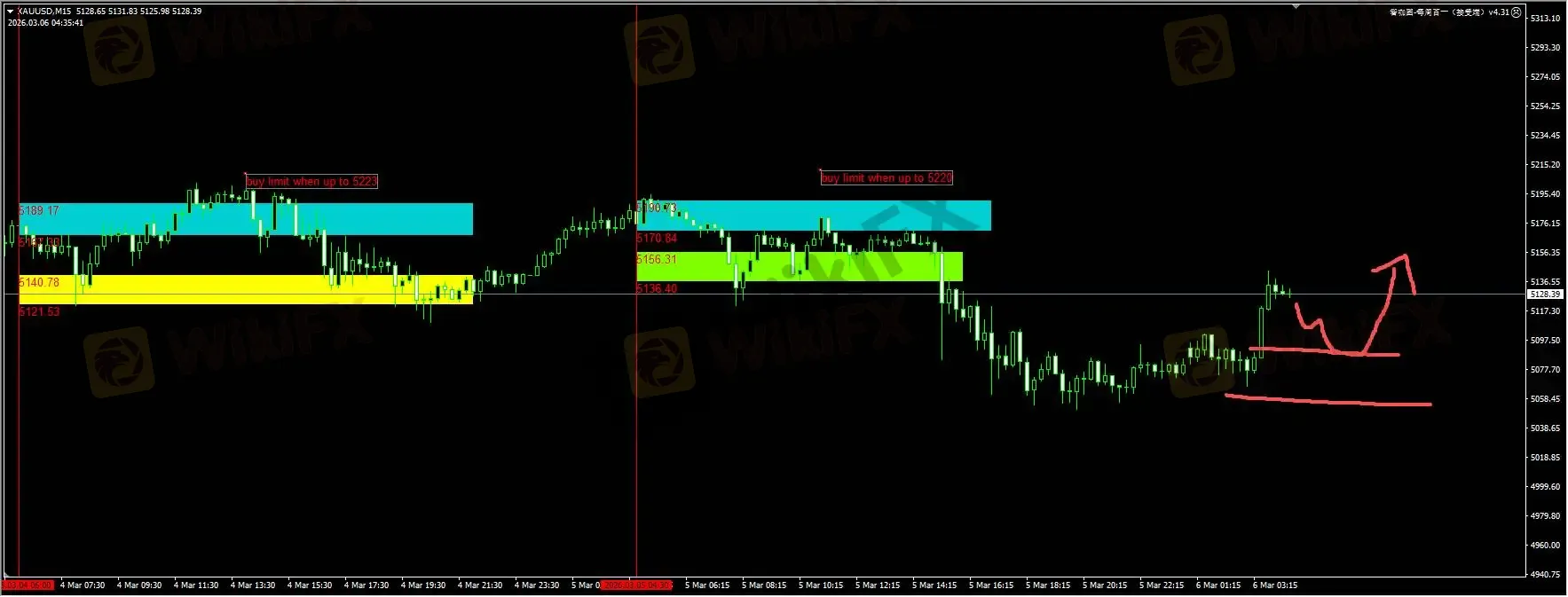Click '4 Mar 07:30' on the time axis
The image size is (1568, 597).
click(83, 585)
